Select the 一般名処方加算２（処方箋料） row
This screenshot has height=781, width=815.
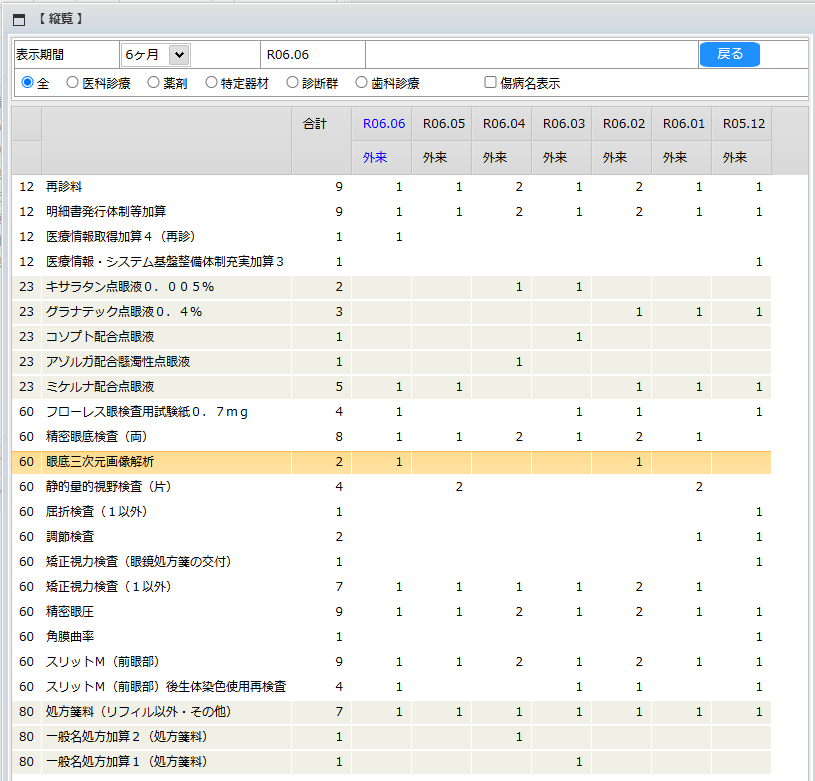[x=391, y=737]
